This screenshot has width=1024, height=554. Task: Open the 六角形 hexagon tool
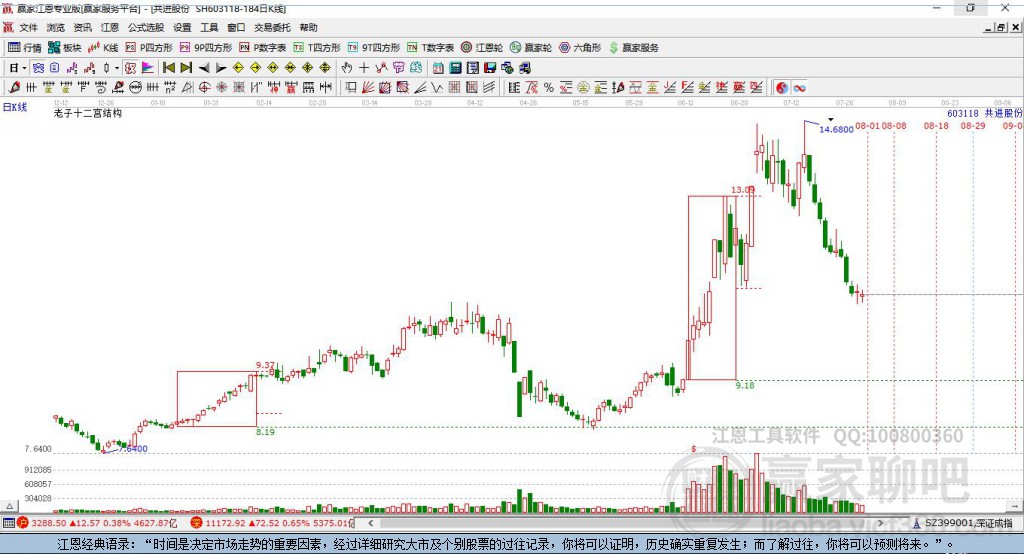click(580, 48)
